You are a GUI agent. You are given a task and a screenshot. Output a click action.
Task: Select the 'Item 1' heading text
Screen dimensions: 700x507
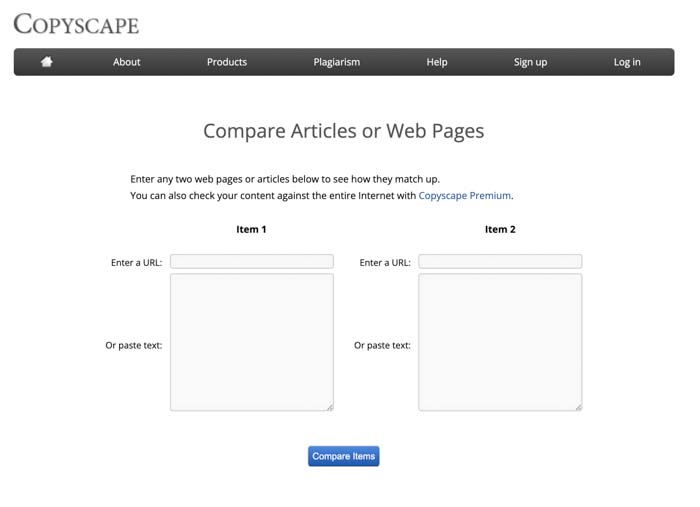(251, 229)
